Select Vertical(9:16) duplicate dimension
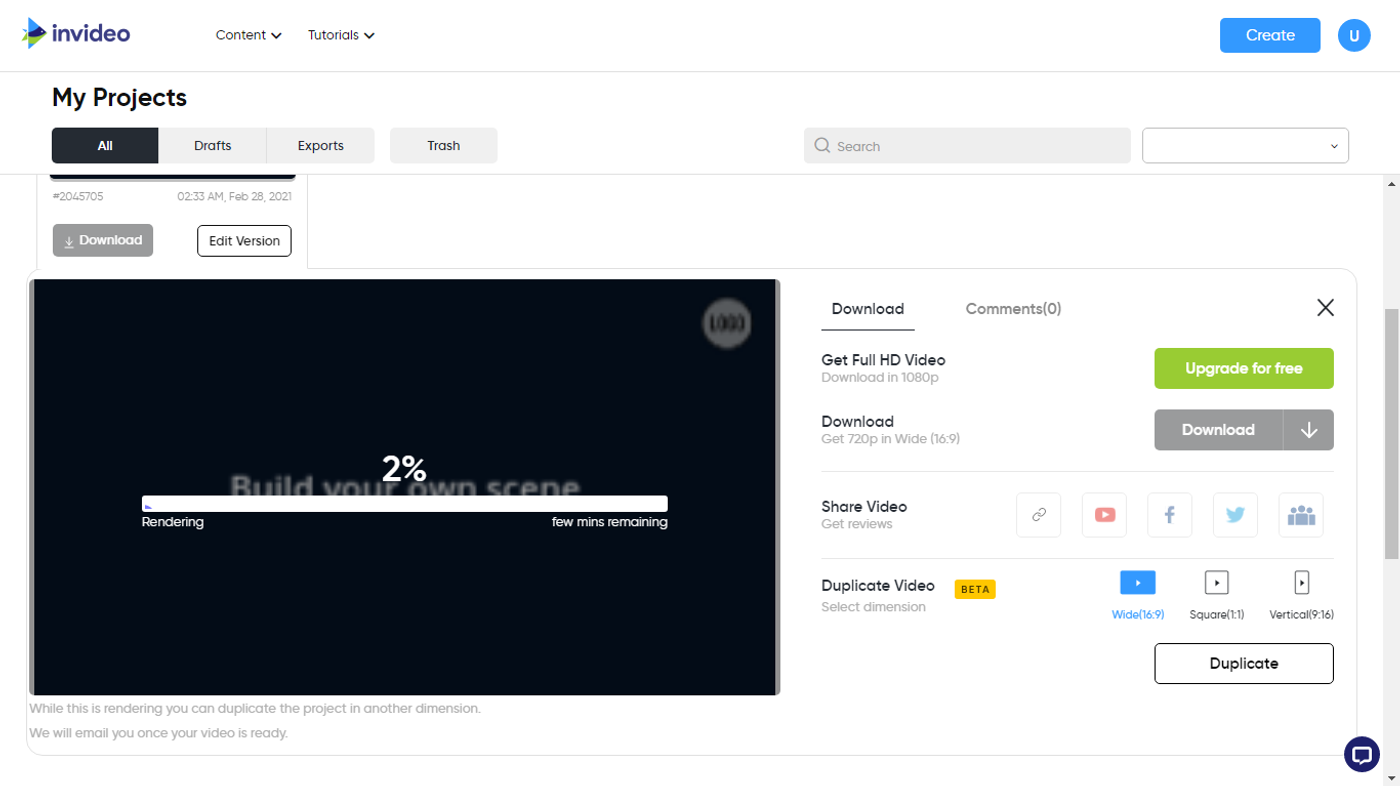Screen dimensions: 1400x786 pyautogui.click(x=1301, y=582)
